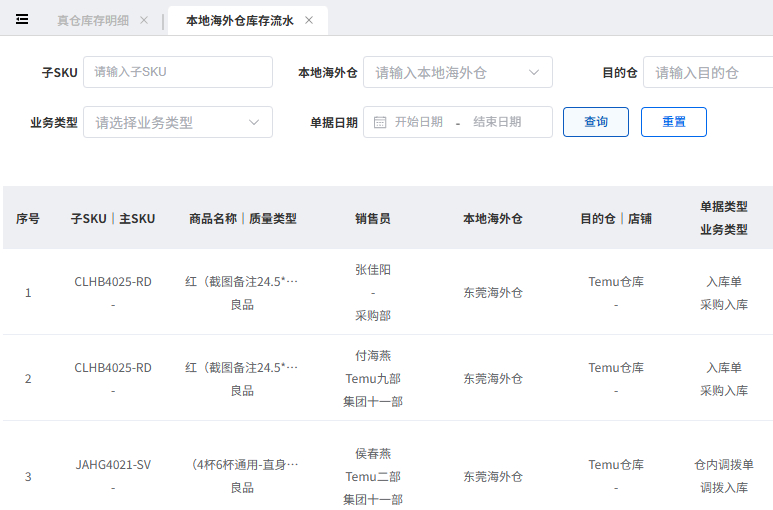Close the 真仓库存明细 tab
The width and height of the screenshot is (773, 510).
144,20
